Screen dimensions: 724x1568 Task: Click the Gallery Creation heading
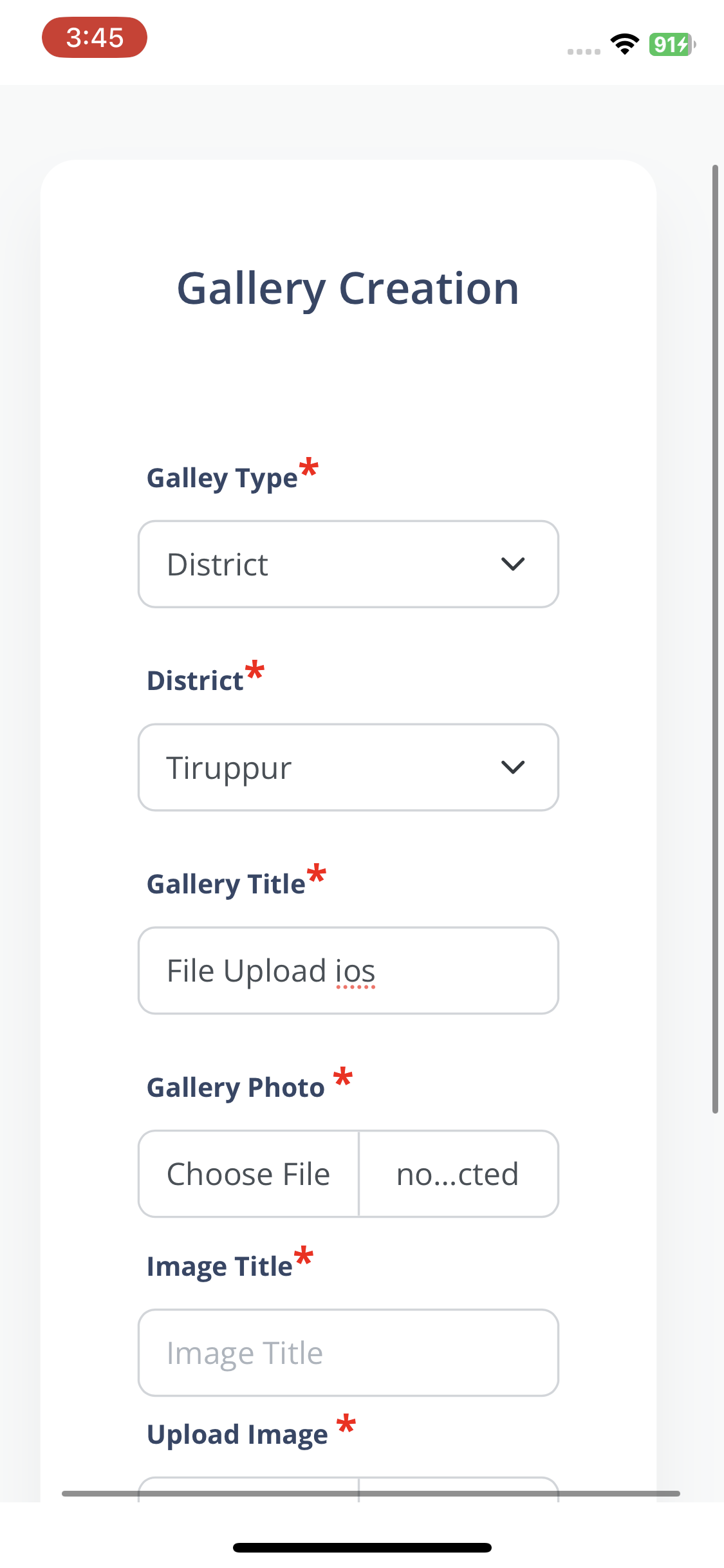348,289
